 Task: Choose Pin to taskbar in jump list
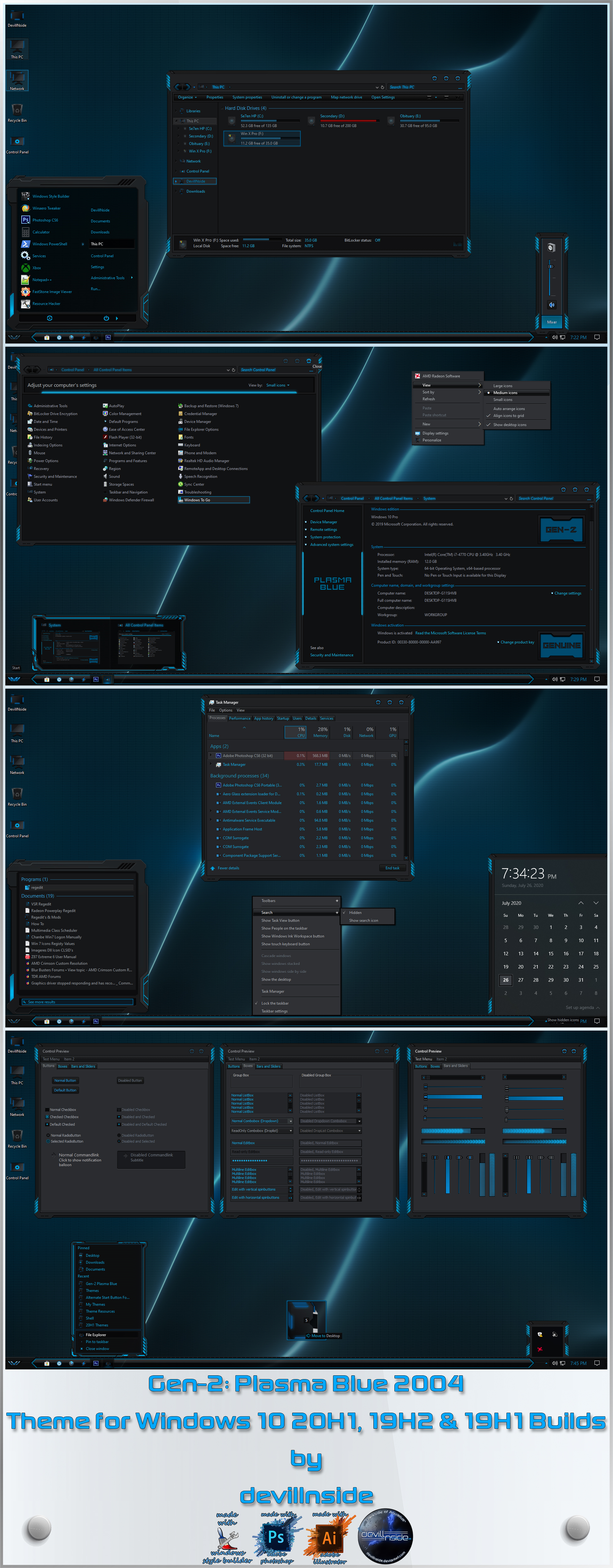[x=97, y=1341]
